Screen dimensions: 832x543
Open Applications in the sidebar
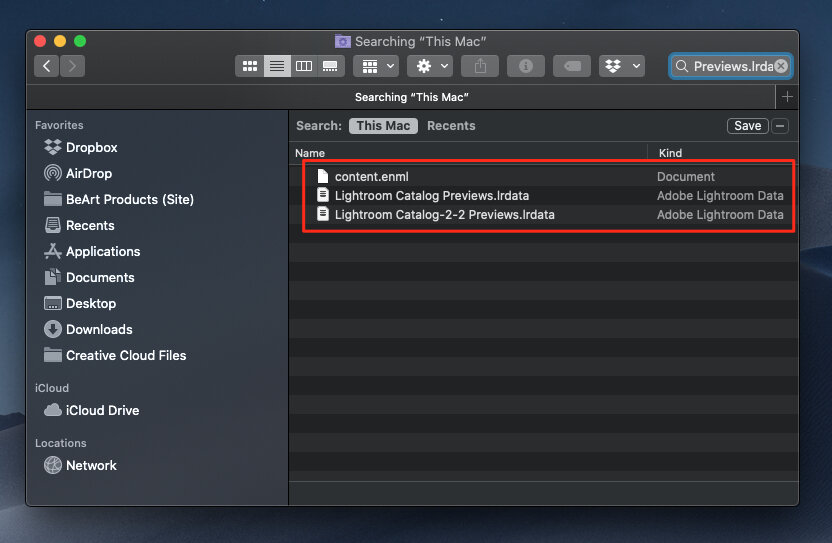[92, 251]
